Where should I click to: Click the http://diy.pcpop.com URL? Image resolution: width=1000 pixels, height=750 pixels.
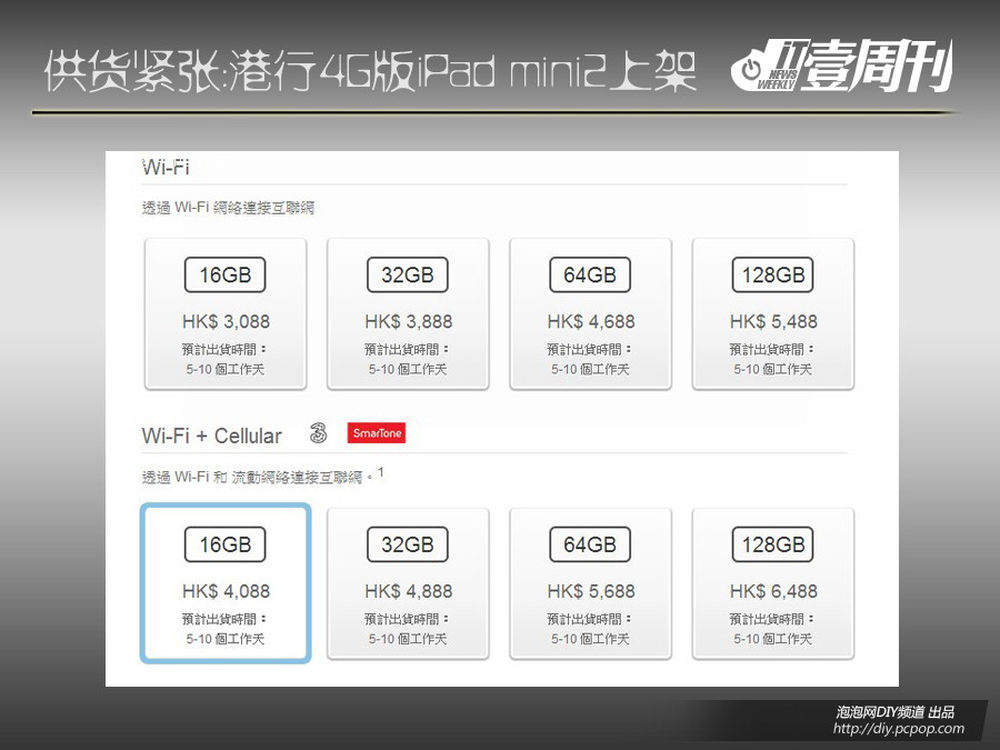[899, 728]
